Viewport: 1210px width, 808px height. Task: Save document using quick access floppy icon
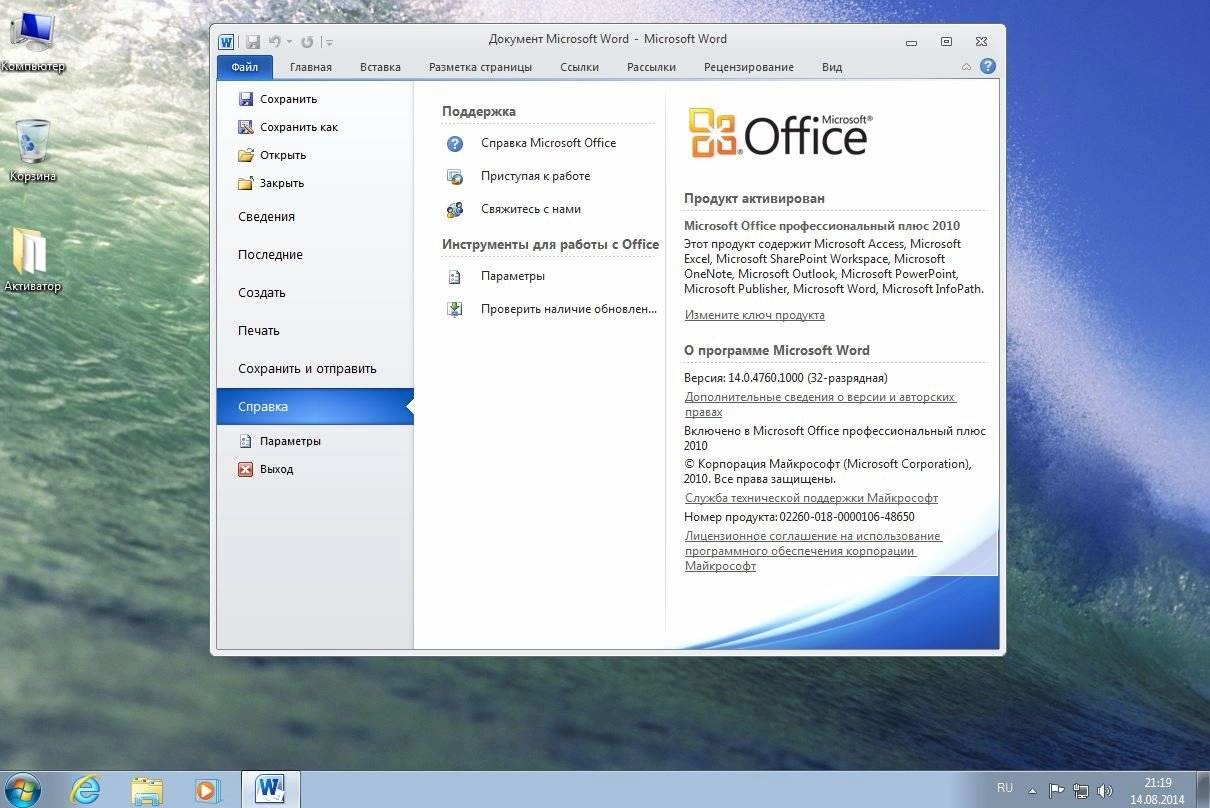point(253,41)
